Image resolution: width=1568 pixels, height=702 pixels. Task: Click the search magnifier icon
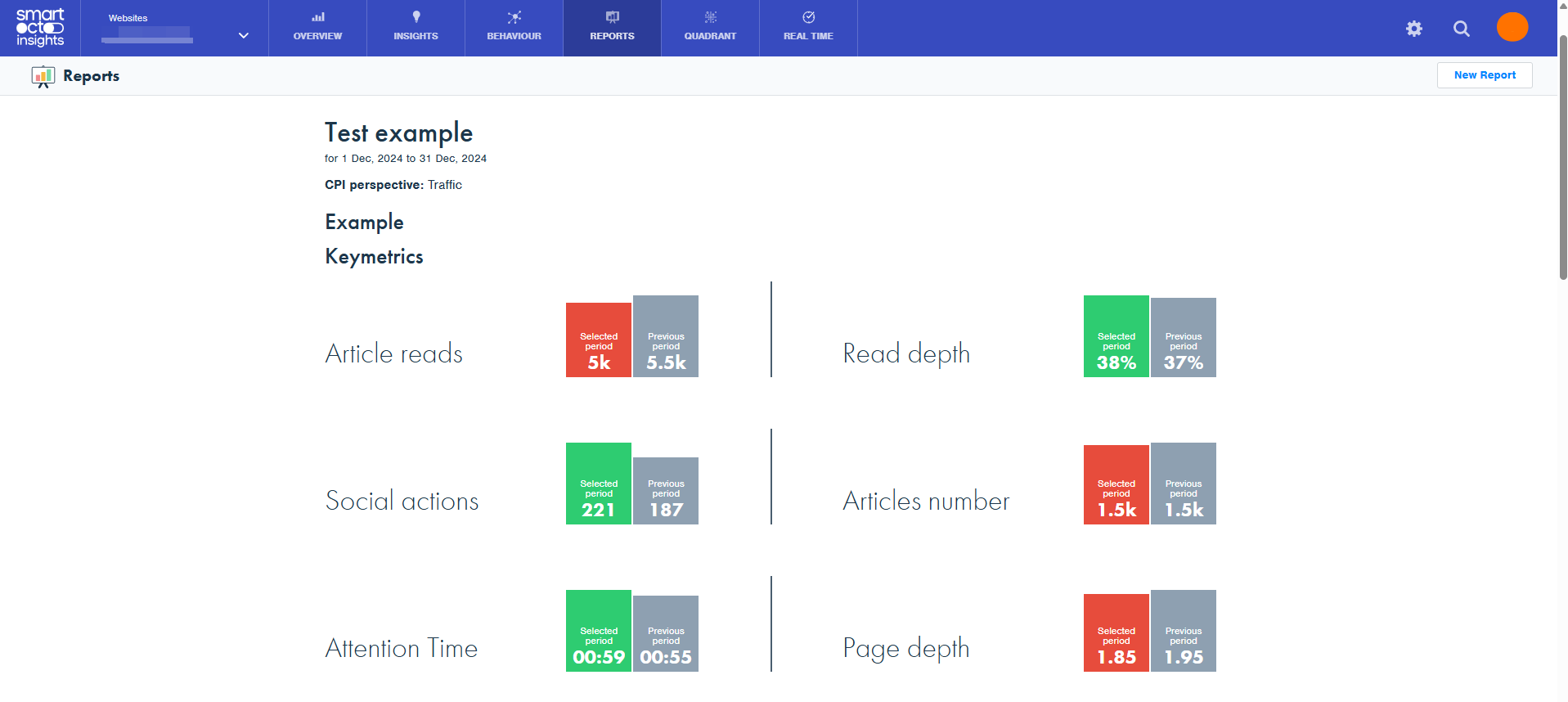pyautogui.click(x=1461, y=29)
